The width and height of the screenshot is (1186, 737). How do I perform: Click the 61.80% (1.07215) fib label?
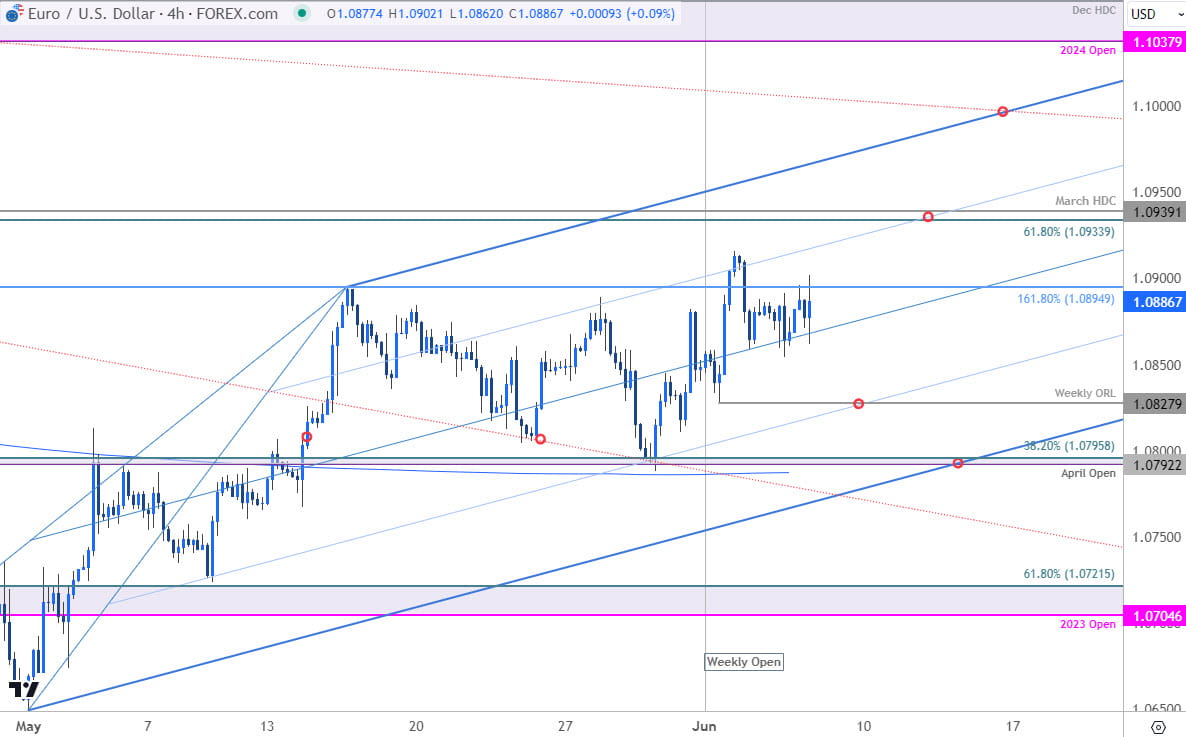click(1069, 574)
